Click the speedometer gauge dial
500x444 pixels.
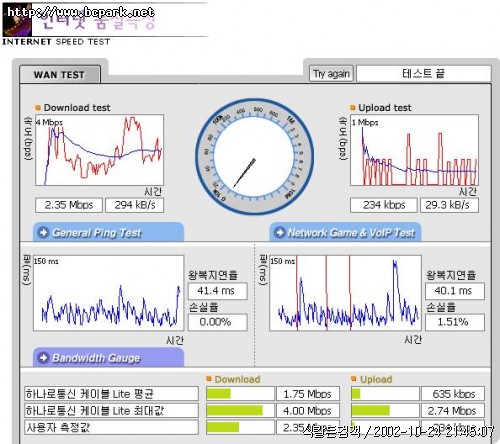click(254, 157)
